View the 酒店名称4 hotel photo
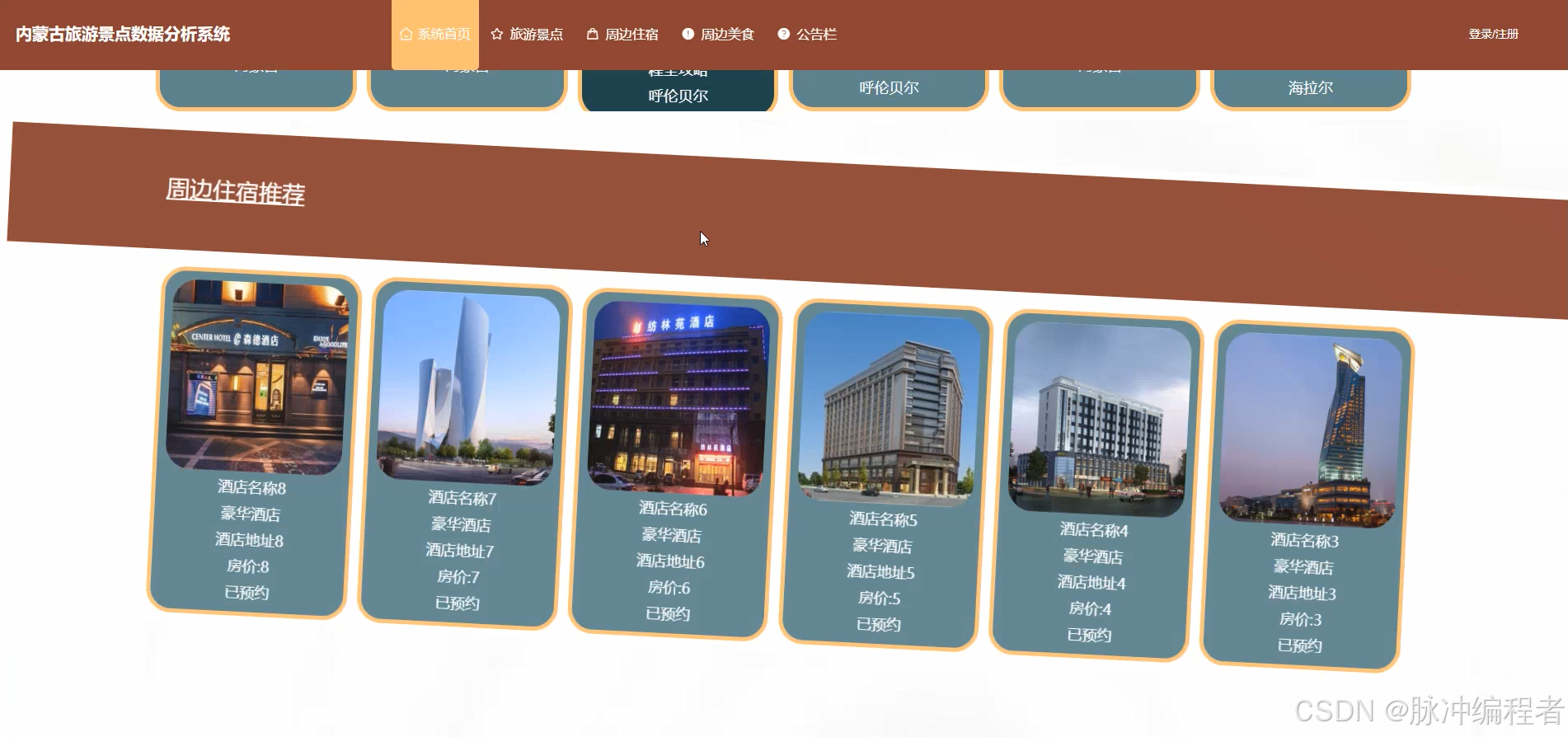Viewport: 1568px width, 737px height. pyautogui.click(x=1100, y=419)
